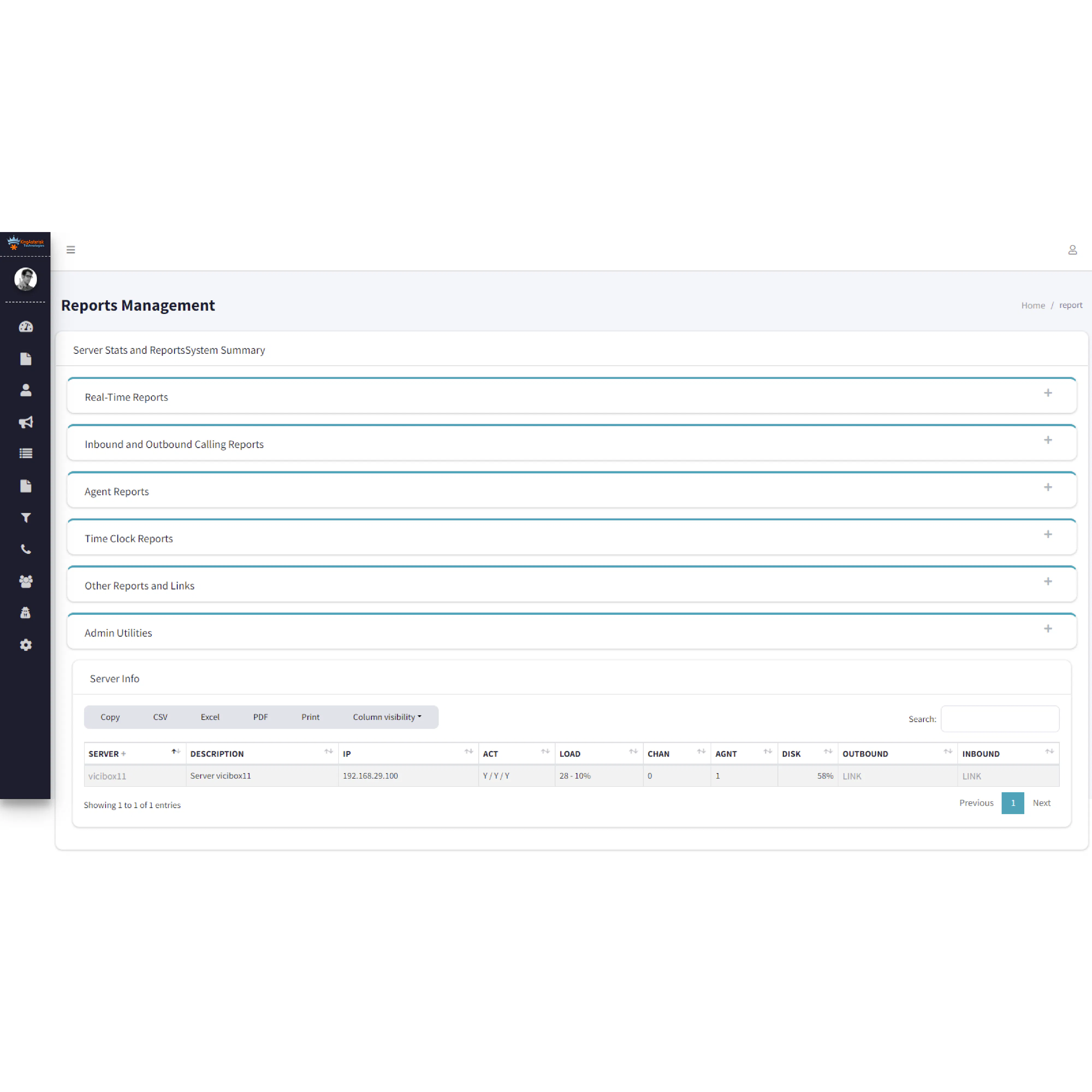Image resolution: width=1092 pixels, height=1092 pixels.
Task: Sort table by DESCRIPTION column
Action: coord(262,753)
